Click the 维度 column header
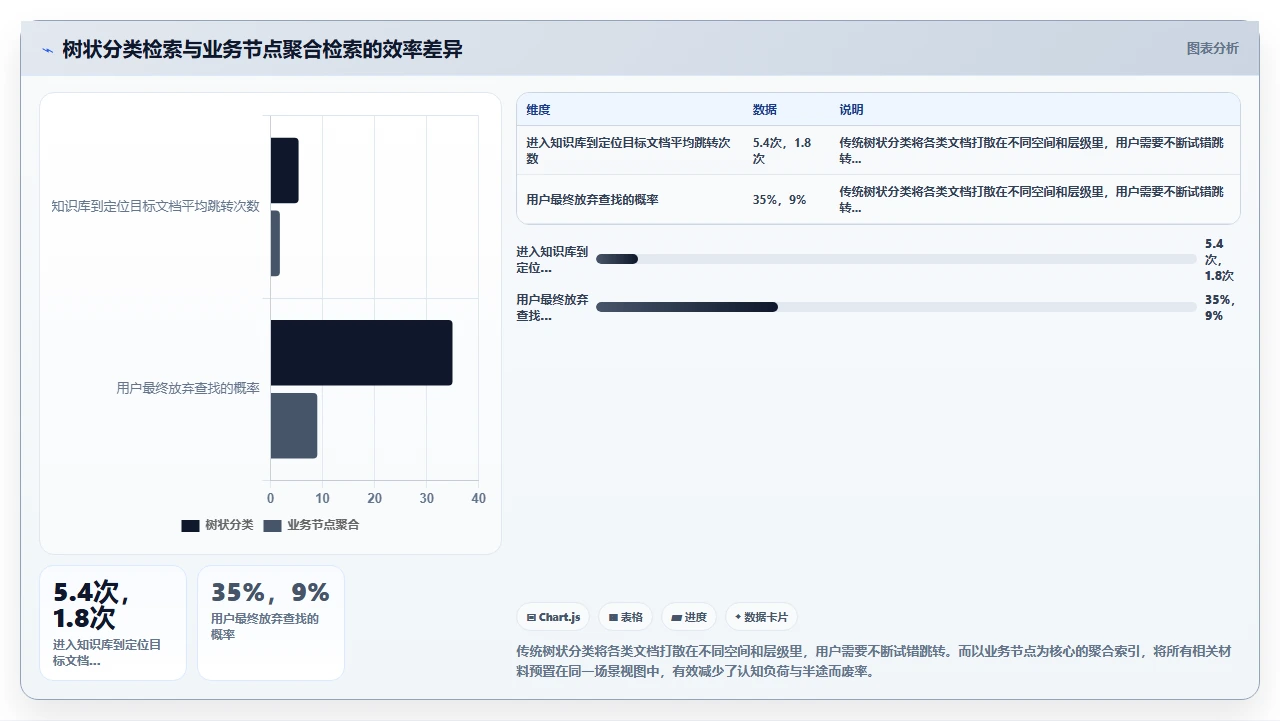Viewport: 1280px width, 721px height. tap(538, 110)
